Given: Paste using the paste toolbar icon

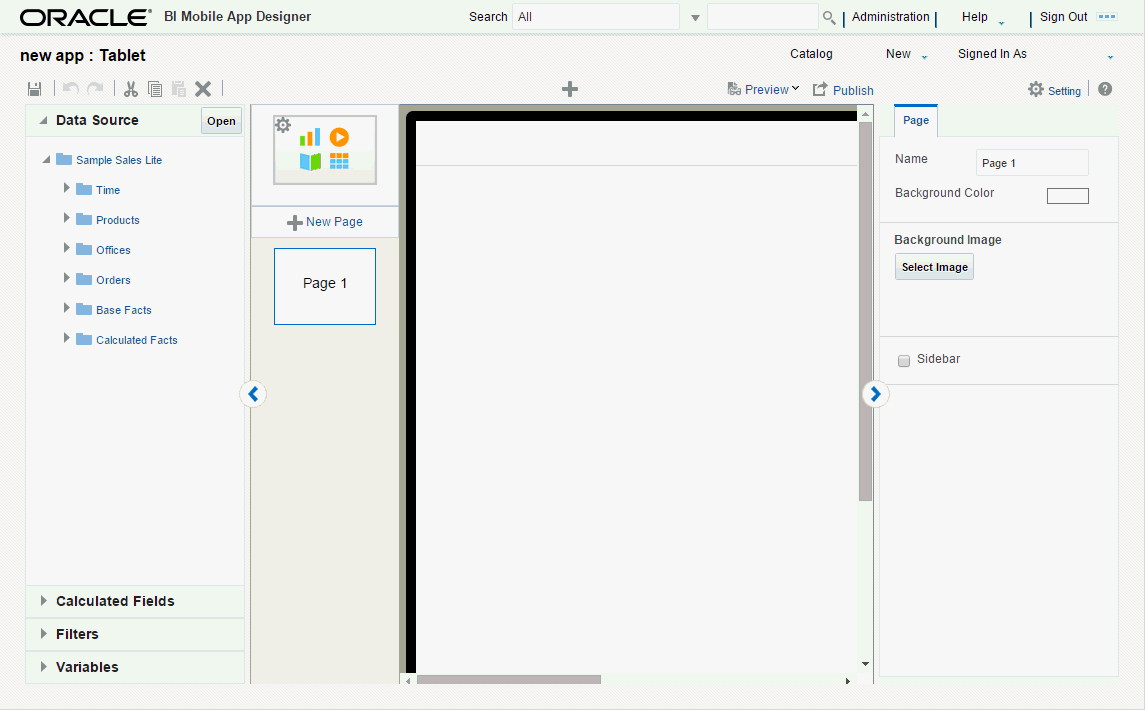Looking at the screenshot, I should click(178, 88).
